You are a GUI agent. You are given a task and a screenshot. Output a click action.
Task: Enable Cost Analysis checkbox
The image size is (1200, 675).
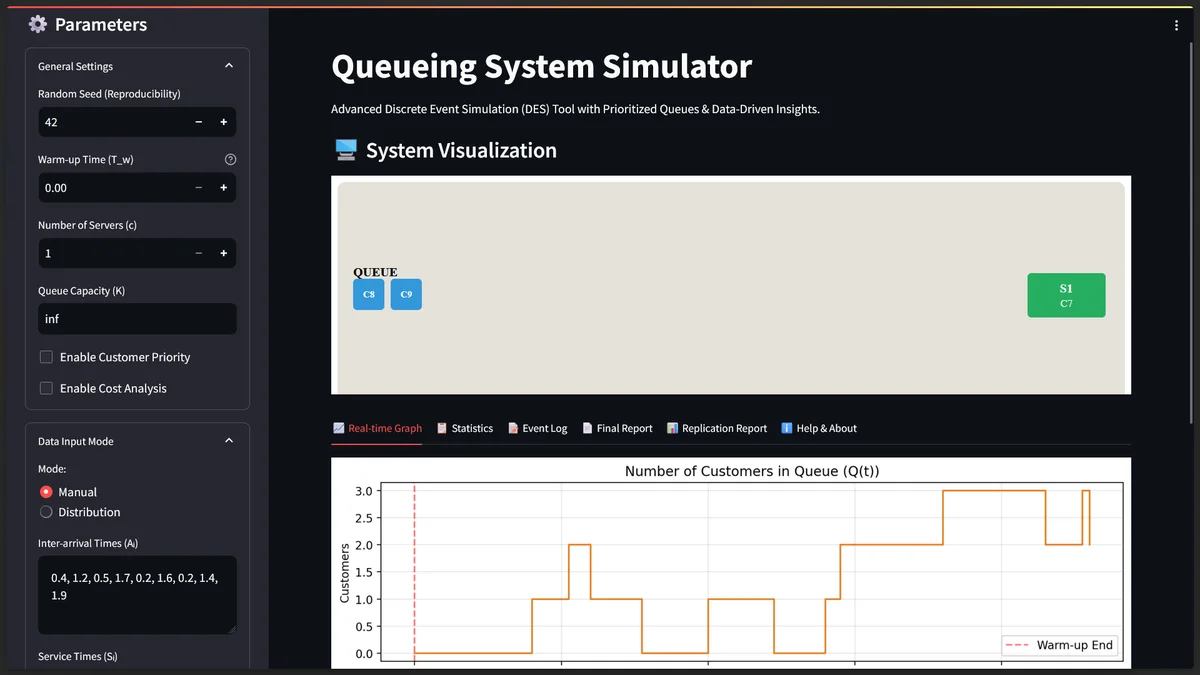46,388
